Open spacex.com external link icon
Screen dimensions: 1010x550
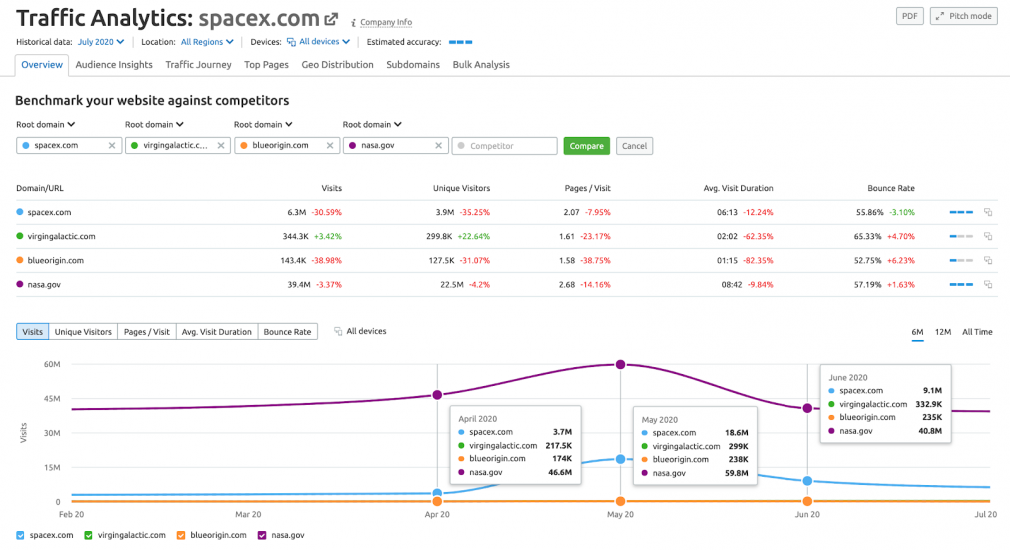coord(331,19)
